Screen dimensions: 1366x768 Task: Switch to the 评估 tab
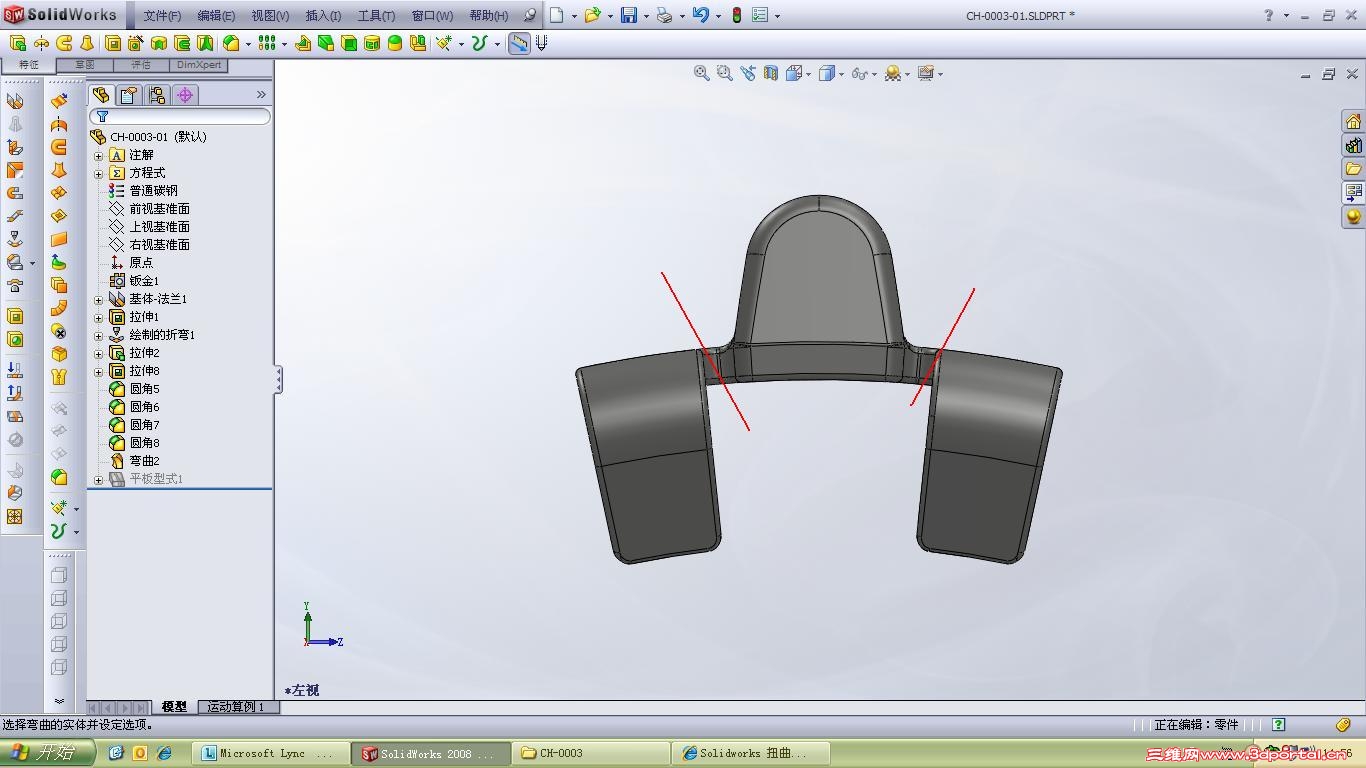tap(141, 65)
